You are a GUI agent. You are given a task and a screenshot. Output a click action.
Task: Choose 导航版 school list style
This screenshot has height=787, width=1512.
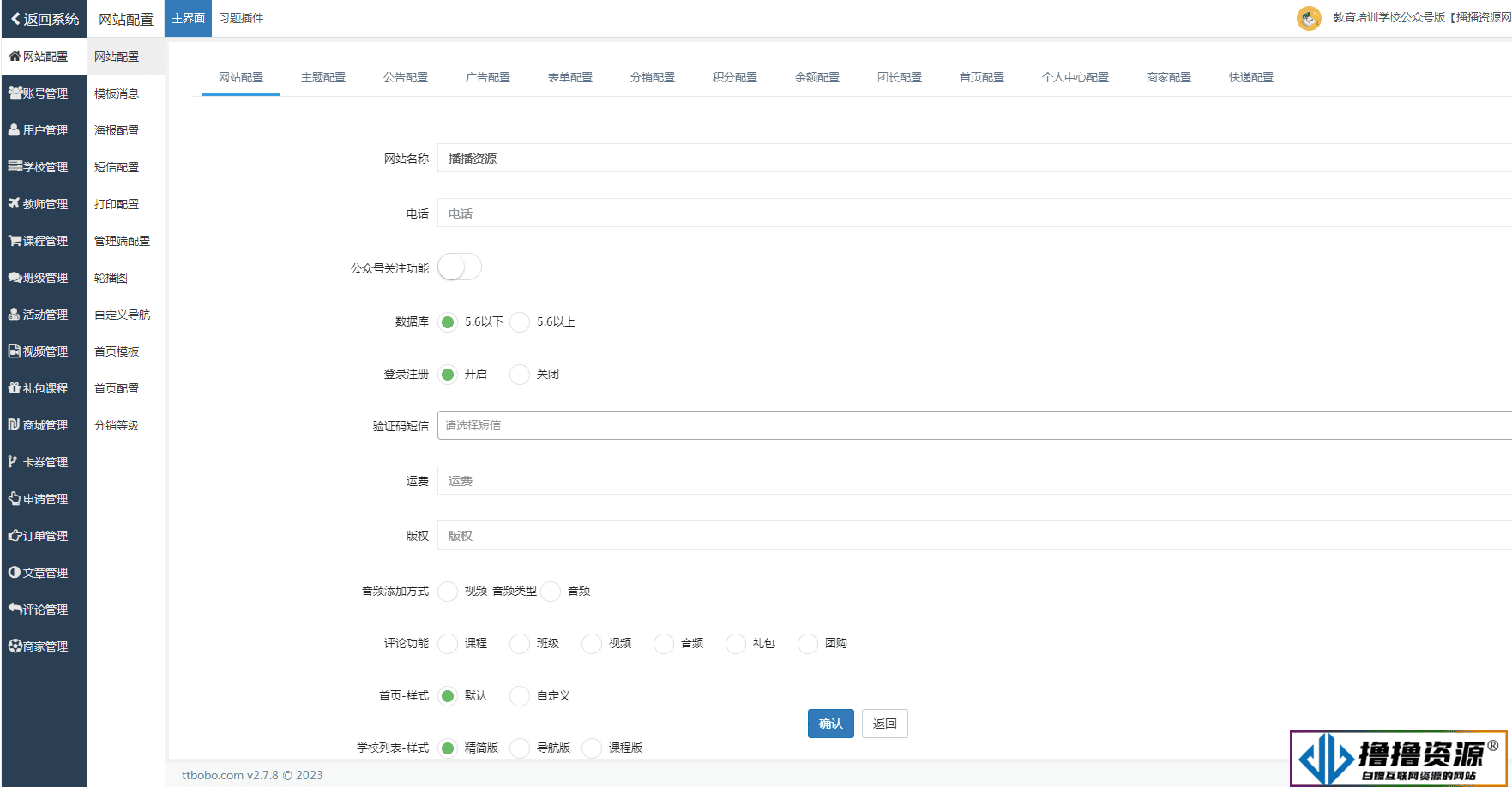(x=520, y=748)
